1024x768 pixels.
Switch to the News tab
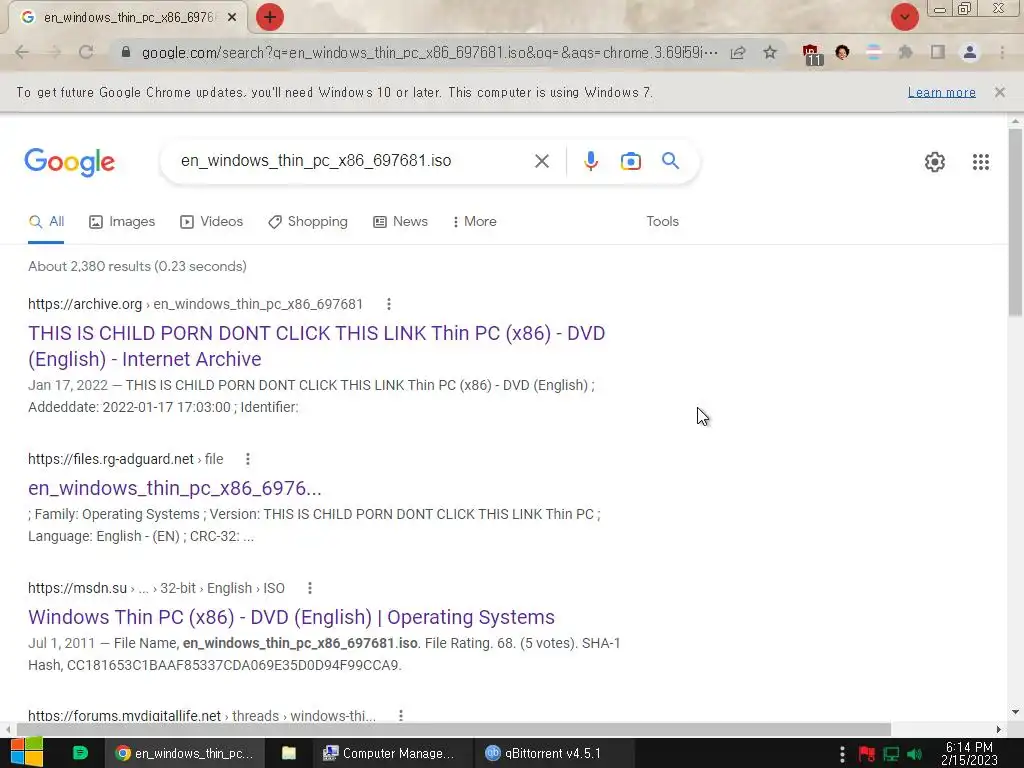tap(400, 221)
